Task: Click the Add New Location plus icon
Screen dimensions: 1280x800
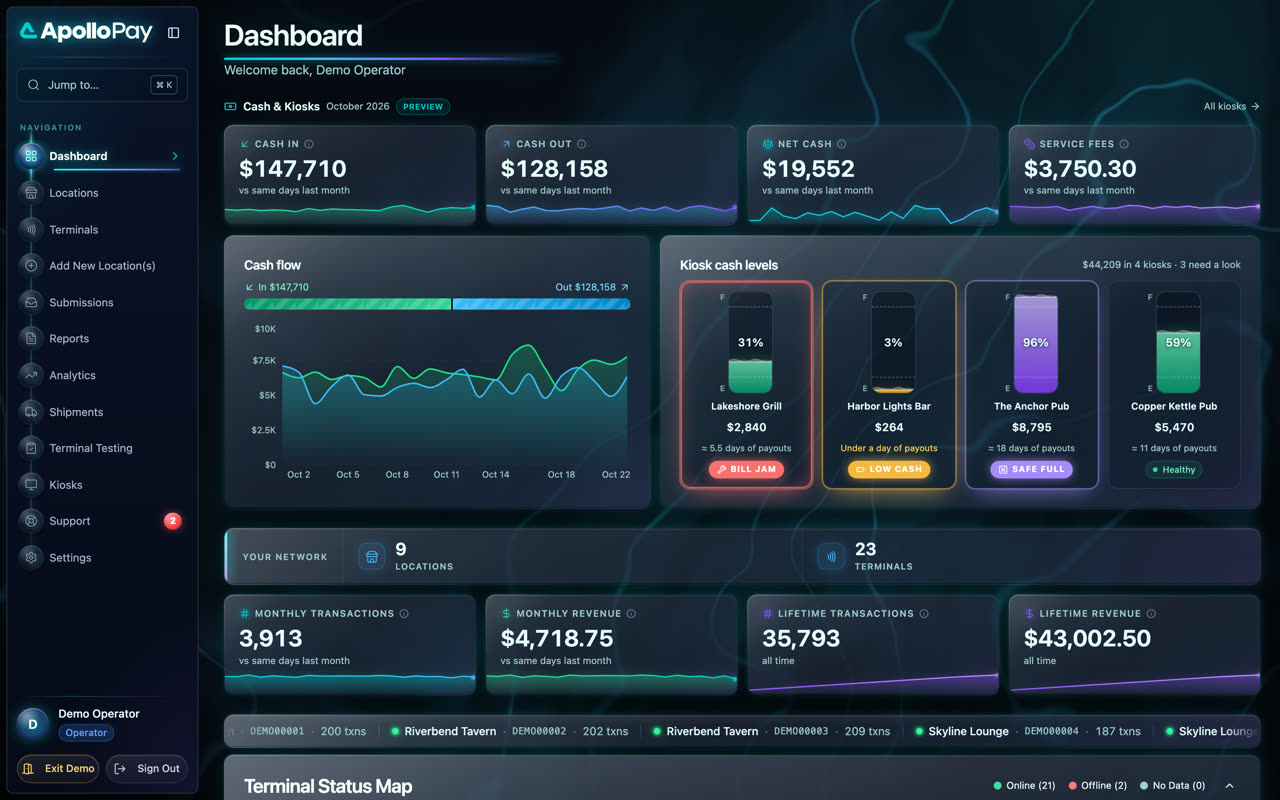Action: pyautogui.click(x=31, y=266)
